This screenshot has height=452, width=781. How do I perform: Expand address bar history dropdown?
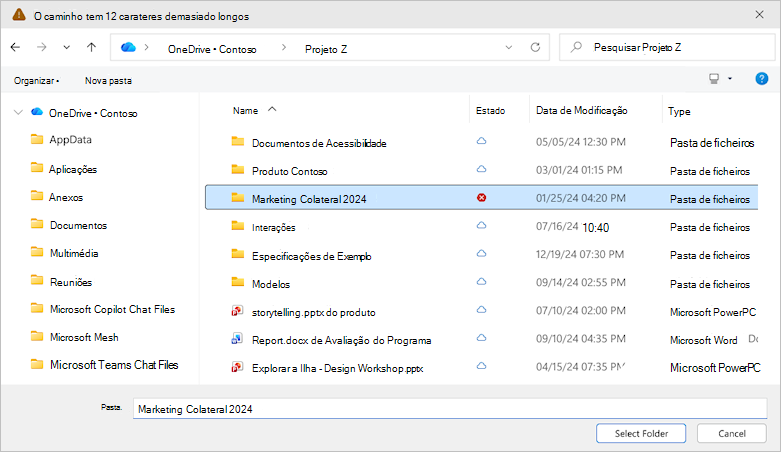[x=509, y=47]
